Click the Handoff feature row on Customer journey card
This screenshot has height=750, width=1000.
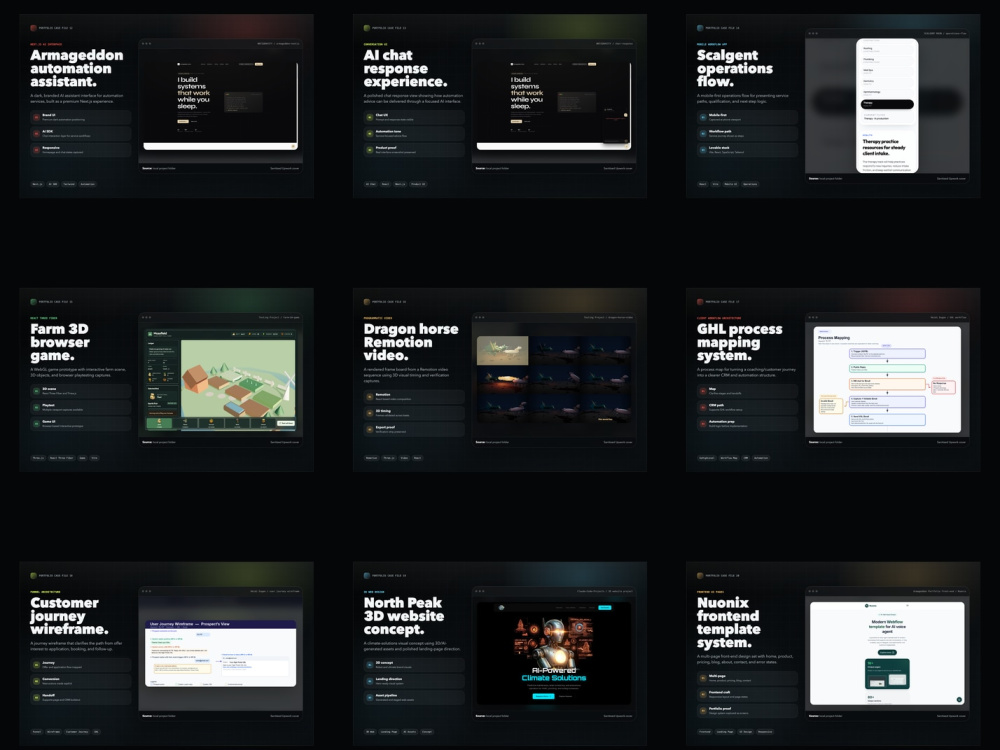[x=80, y=697]
